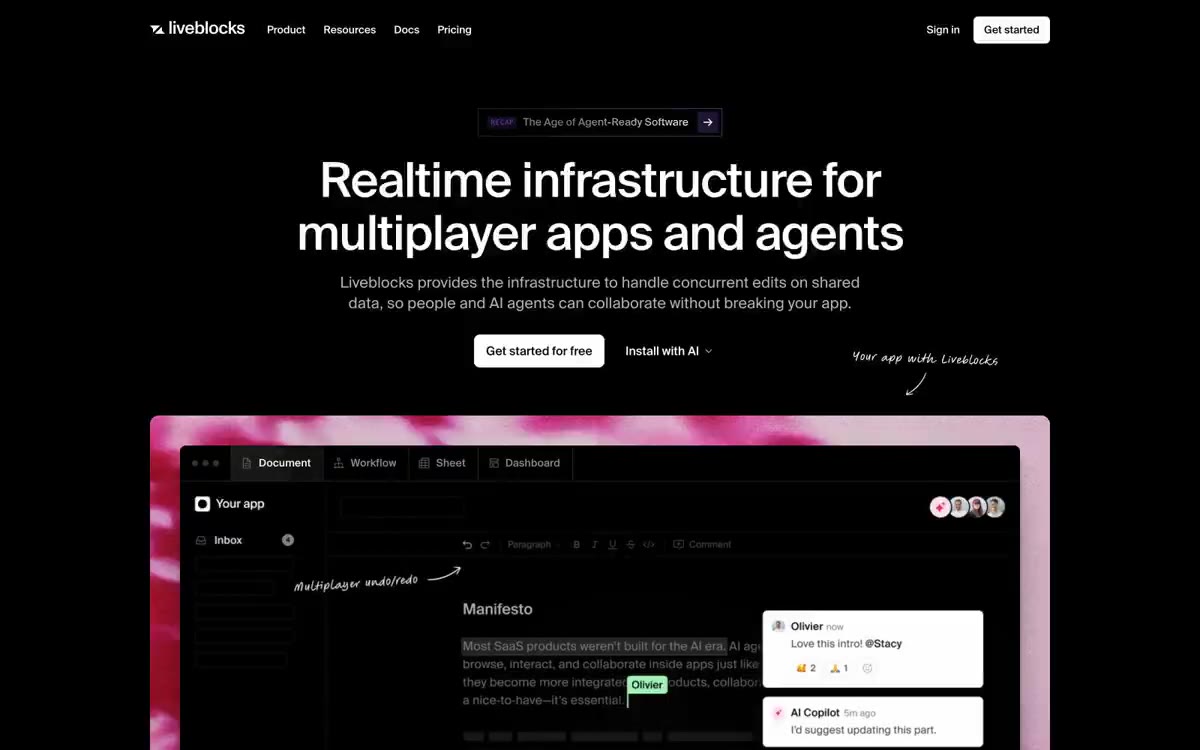Click the Dashboard tab icon
The width and height of the screenshot is (1200, 750).
tap(494, 463)
